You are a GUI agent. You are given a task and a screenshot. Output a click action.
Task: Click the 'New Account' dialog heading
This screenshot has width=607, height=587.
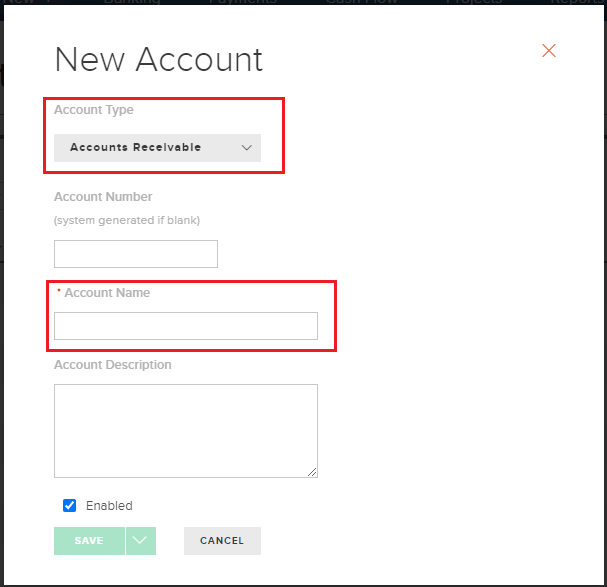point(159,60)
